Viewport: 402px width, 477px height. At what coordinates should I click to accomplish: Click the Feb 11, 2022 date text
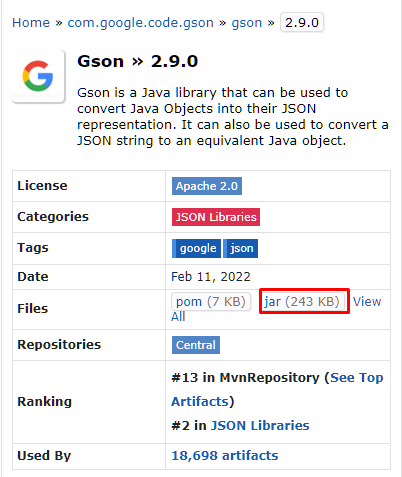211,277
